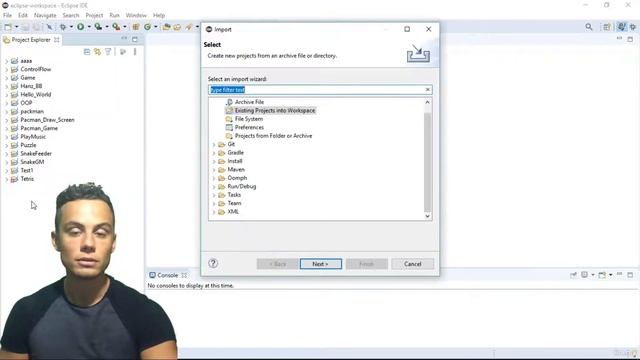Viewport: 640px width, 360px height.
Task: Expand the Tetris project in Project Explorer
Action: click(x=6, y=179)
